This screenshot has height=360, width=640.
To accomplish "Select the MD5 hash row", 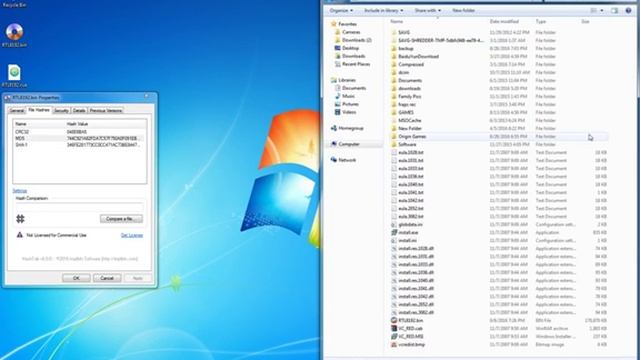I will click(x=79, y=138).
